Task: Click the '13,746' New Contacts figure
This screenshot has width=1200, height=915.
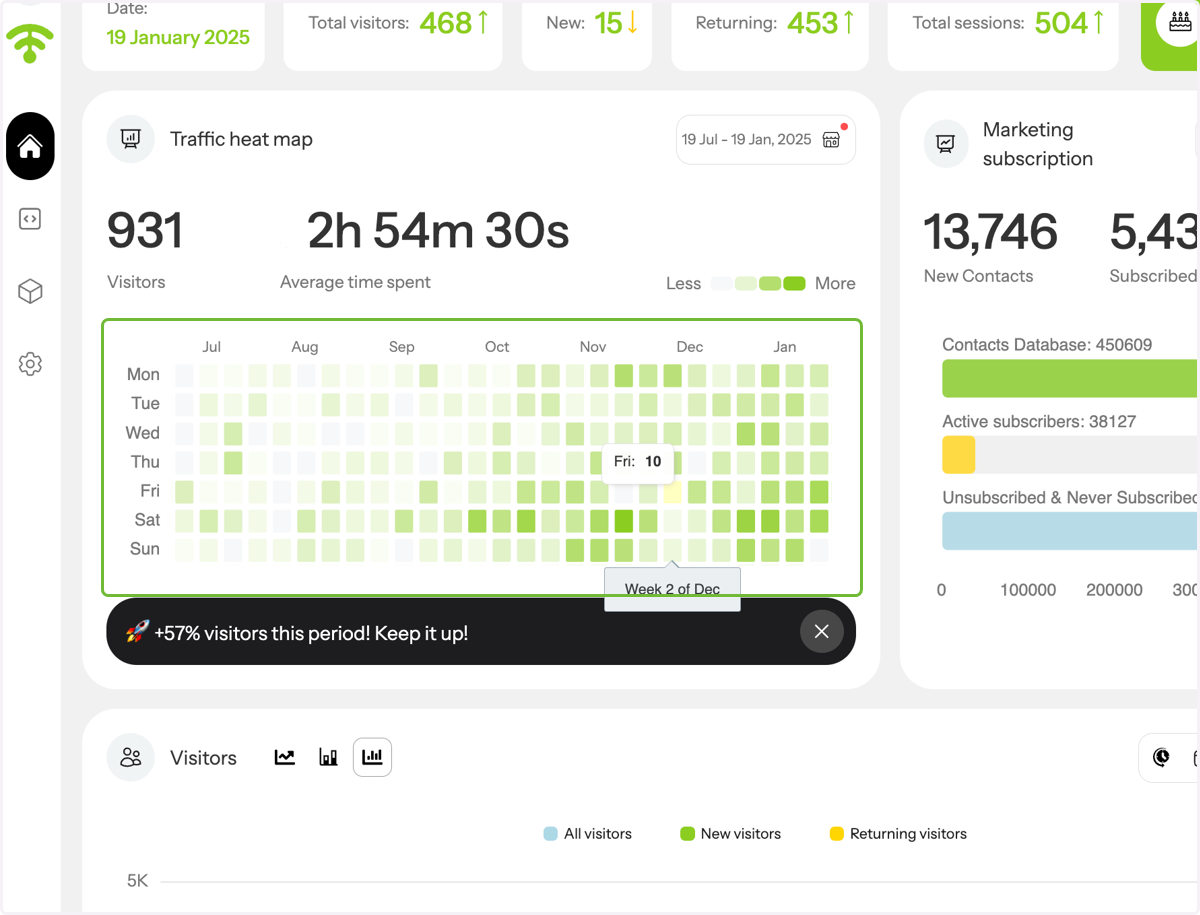Action: pyautogui.click(x=990, y=232)
